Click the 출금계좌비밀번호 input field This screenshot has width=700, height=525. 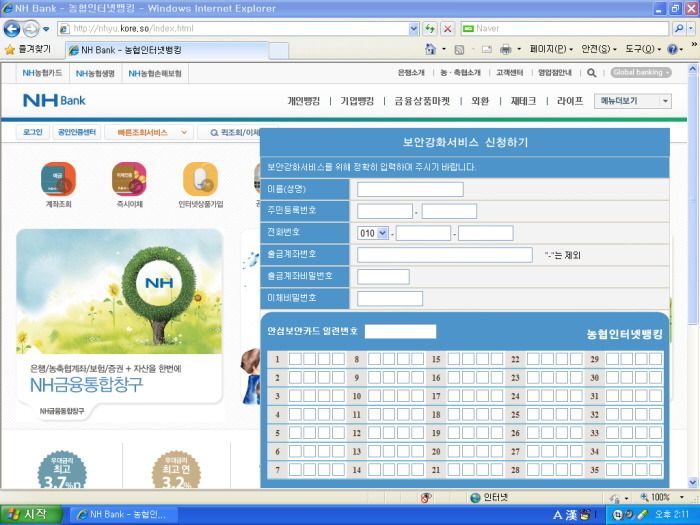[x=383, y=277]
